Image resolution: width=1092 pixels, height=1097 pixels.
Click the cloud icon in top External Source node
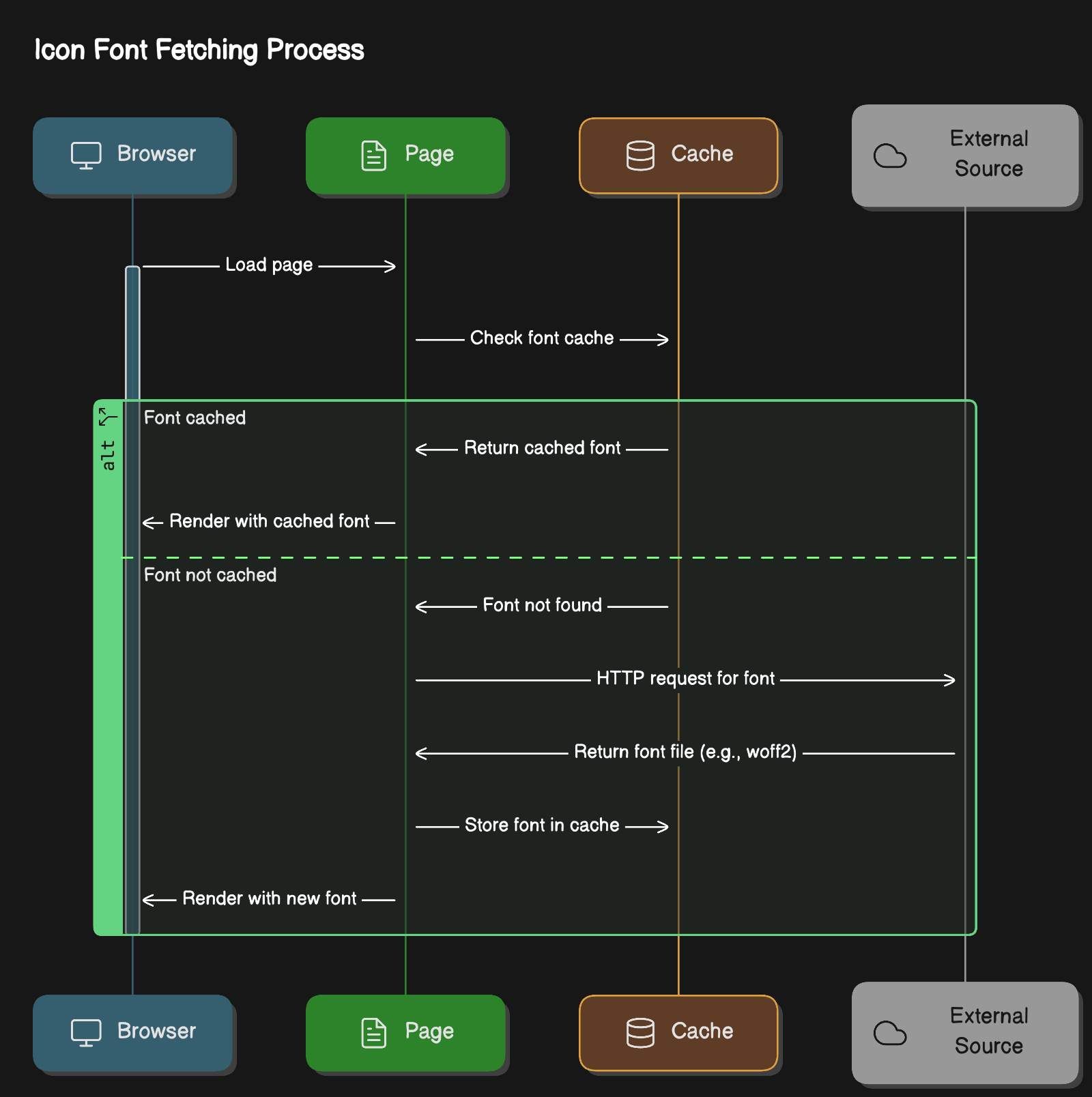click(890, 156)
